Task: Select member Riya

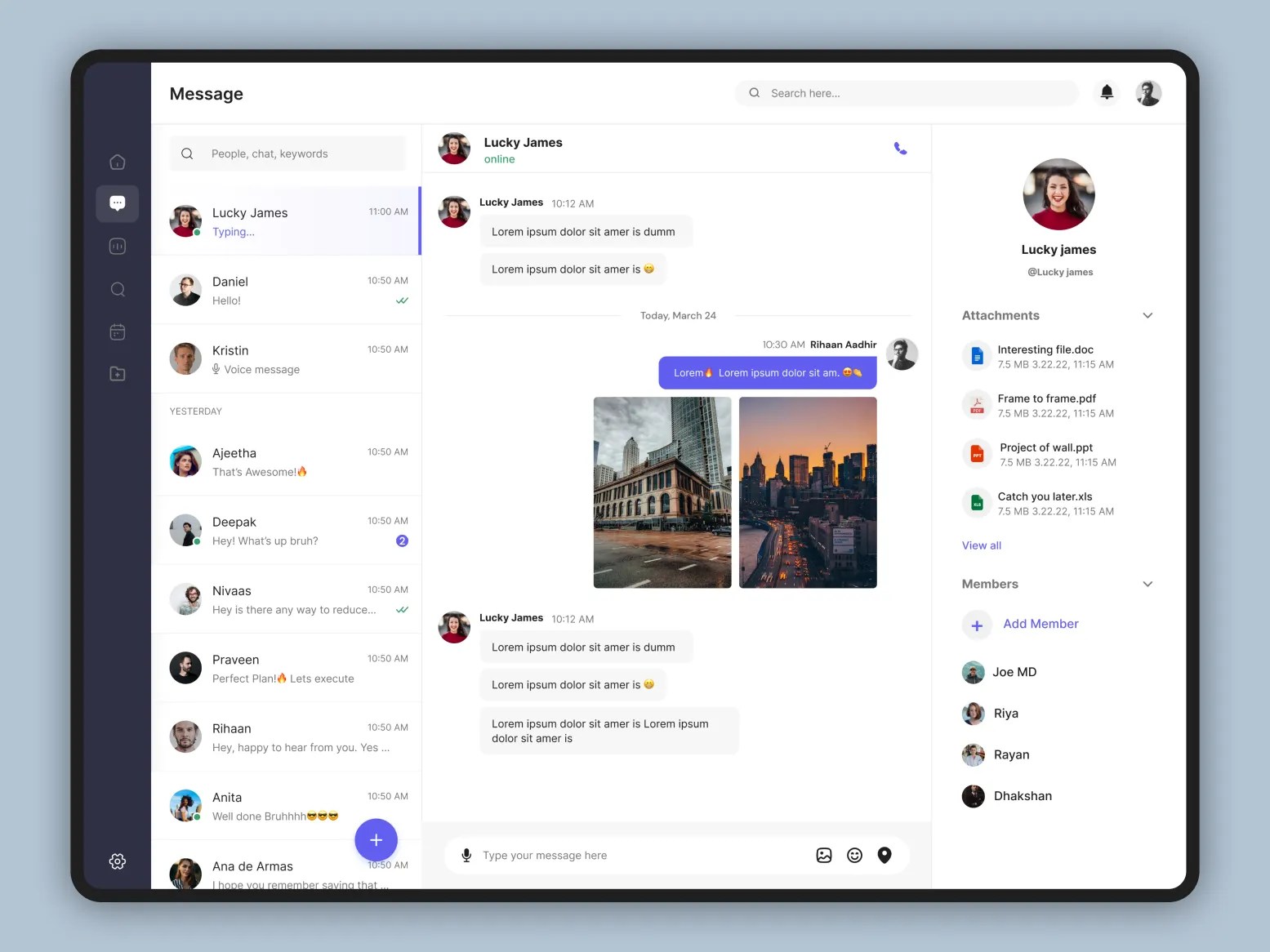Action: coord(991,714)
